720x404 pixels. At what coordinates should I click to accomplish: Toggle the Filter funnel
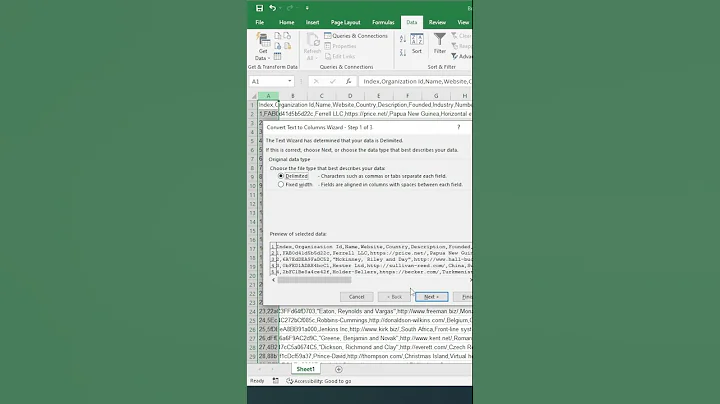pyautogui.click(x=439, y=44)
